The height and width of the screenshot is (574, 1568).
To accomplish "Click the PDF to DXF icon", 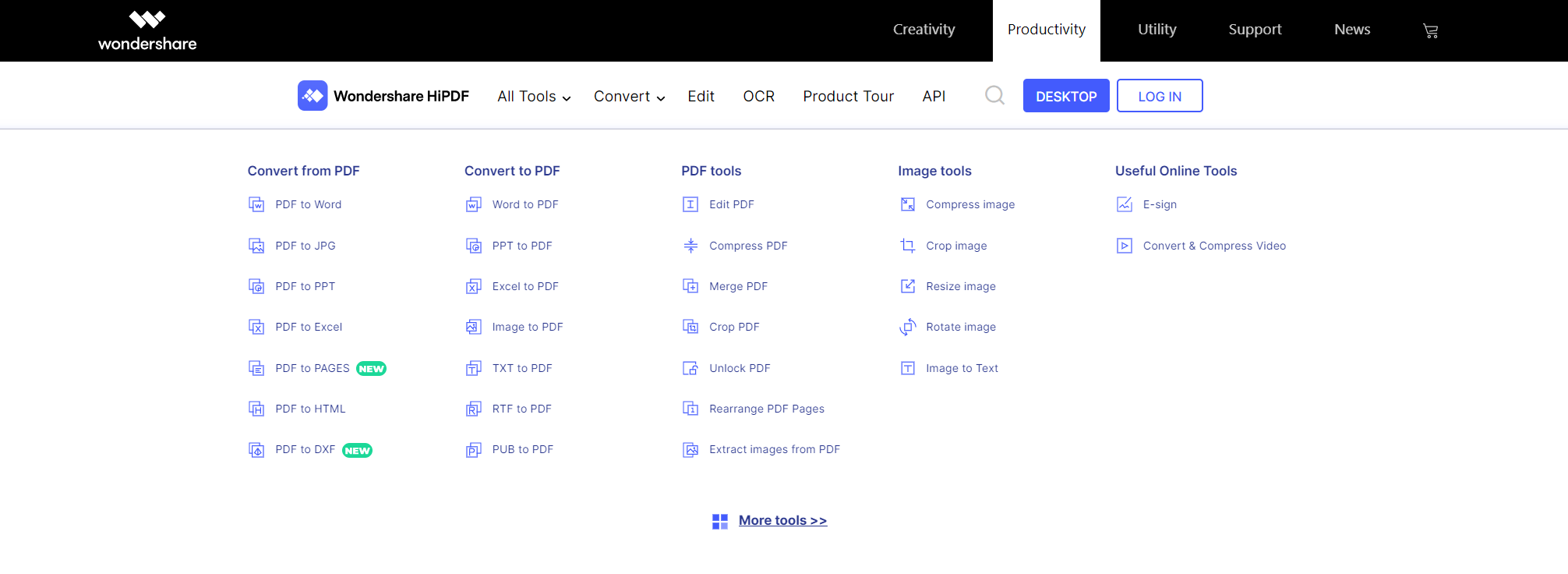I will [256, 450].
